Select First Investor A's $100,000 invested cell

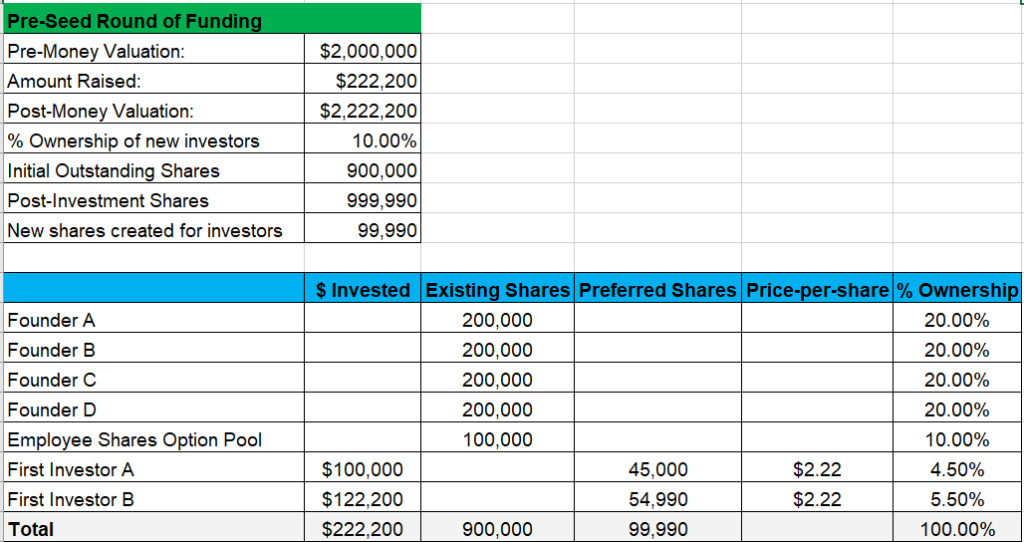coord(363,470)
